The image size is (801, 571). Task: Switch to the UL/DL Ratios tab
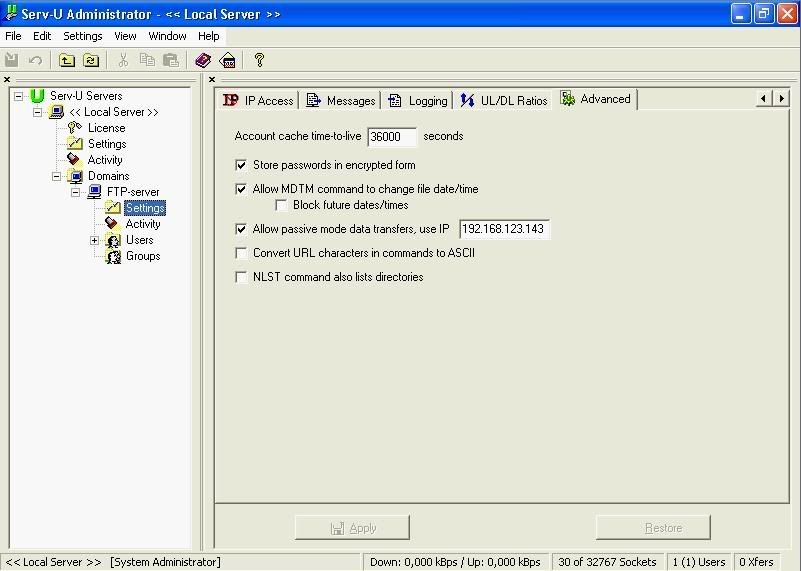(504, 100)
